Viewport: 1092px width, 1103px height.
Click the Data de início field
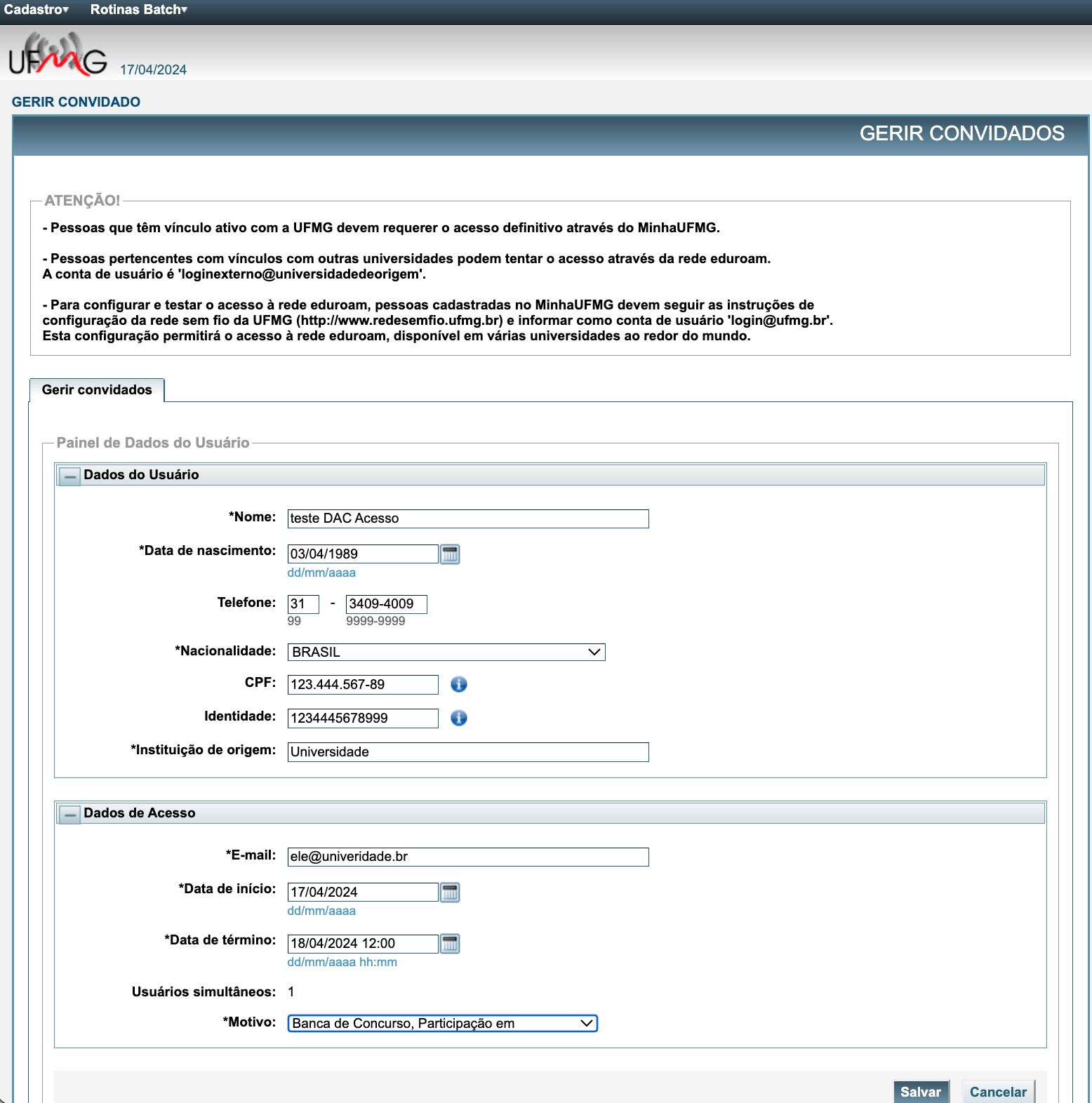click(363, 892)
